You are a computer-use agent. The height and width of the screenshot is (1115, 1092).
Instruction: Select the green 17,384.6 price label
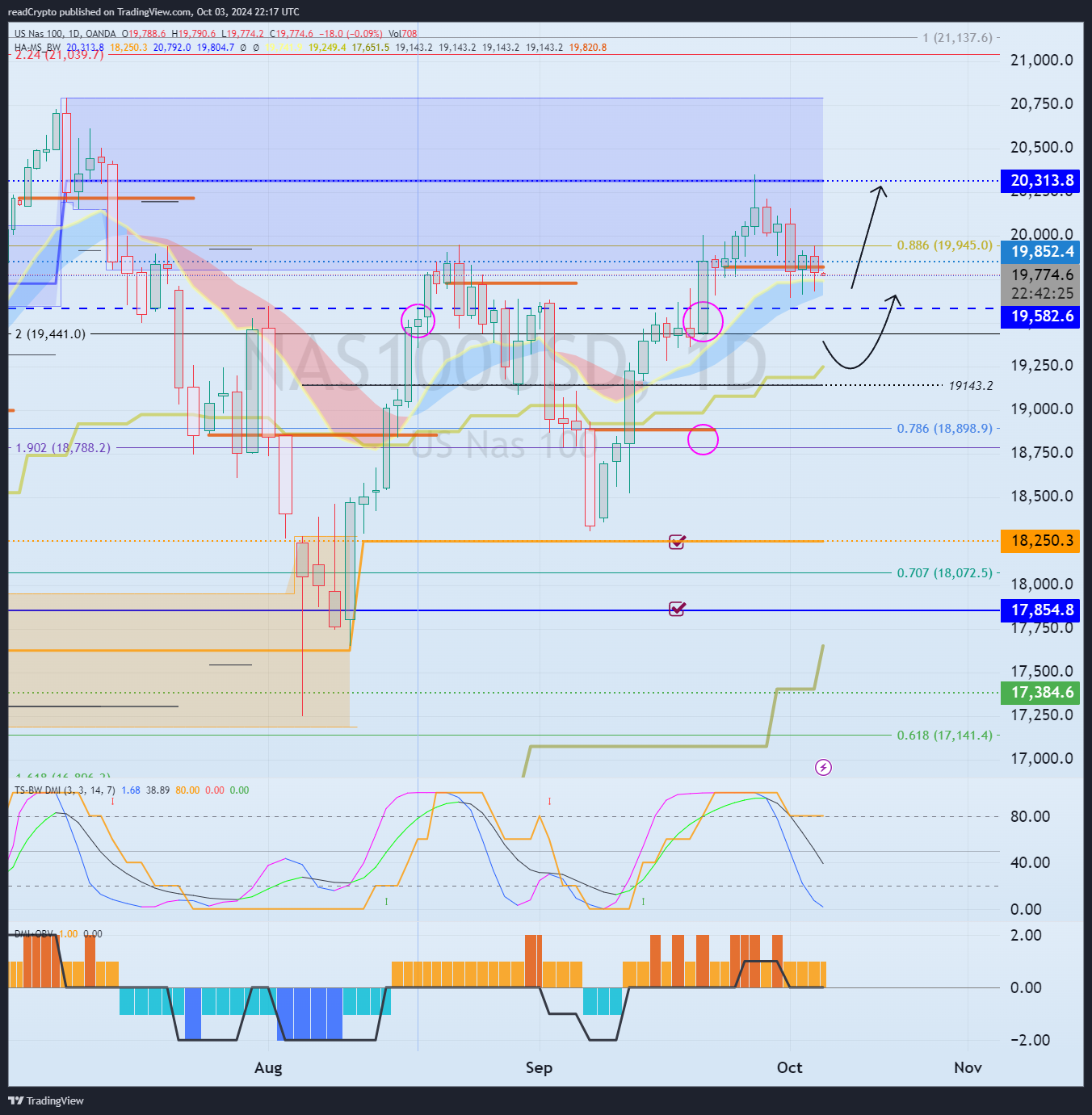tap(1040, 692)
